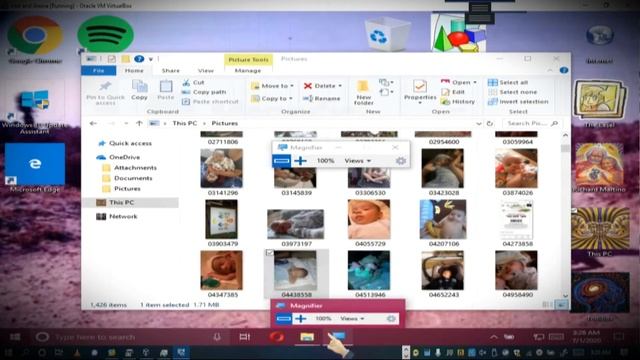Open Magnifier settings gear
Viewport: 640px width, 360px height.
pyautogui.click(x=401, y=161)
